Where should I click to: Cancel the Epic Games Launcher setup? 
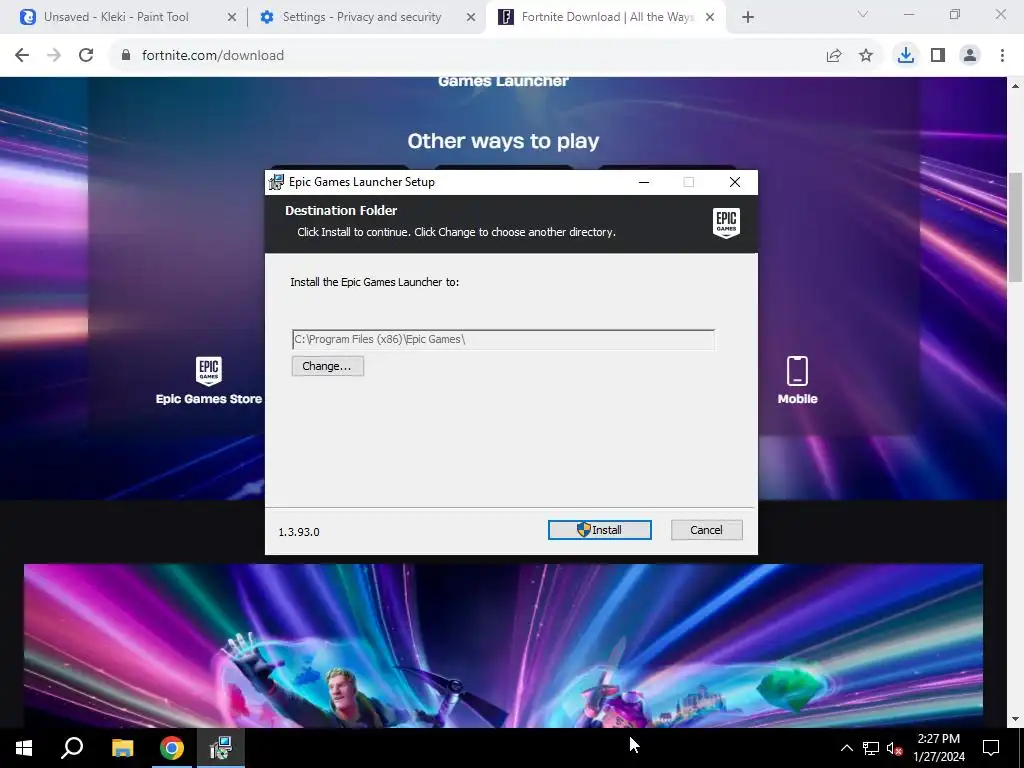click(707, 530)
